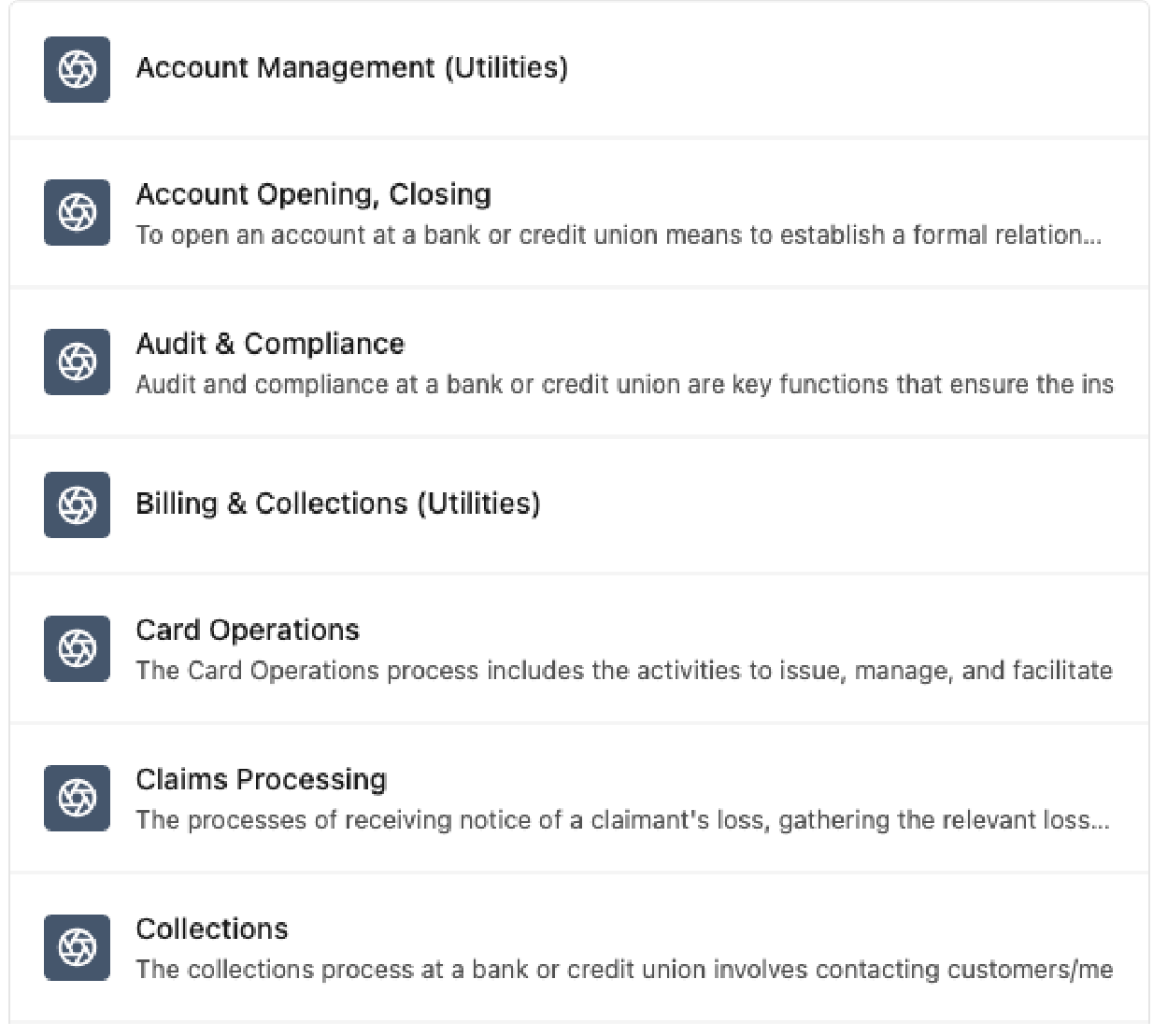Open the Account Management (Utilities) title

pos(351,68)
